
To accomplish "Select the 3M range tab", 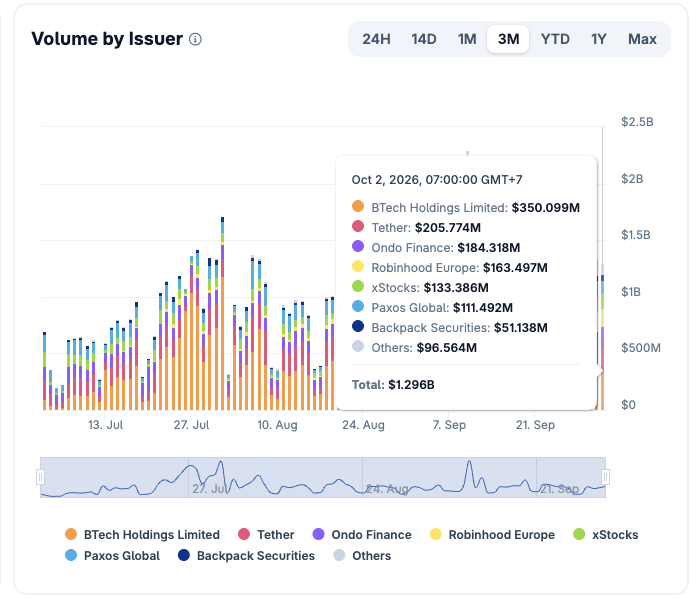I will coord(508,39).
